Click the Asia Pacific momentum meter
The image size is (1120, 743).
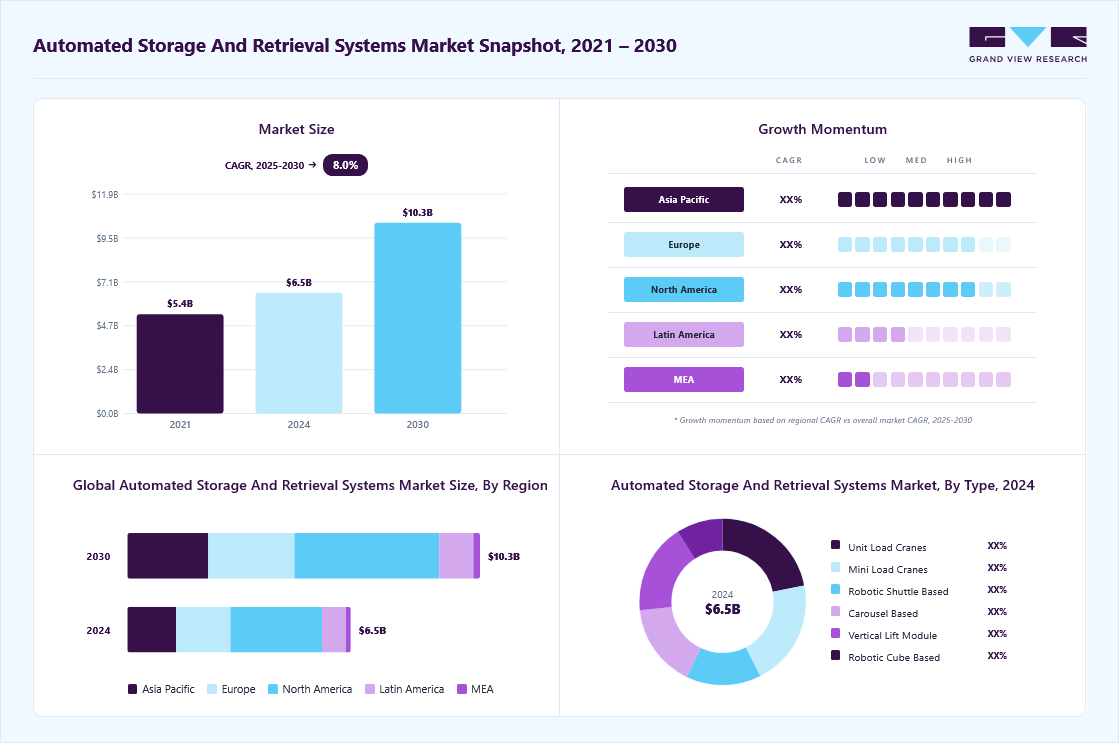pos(924,199)
